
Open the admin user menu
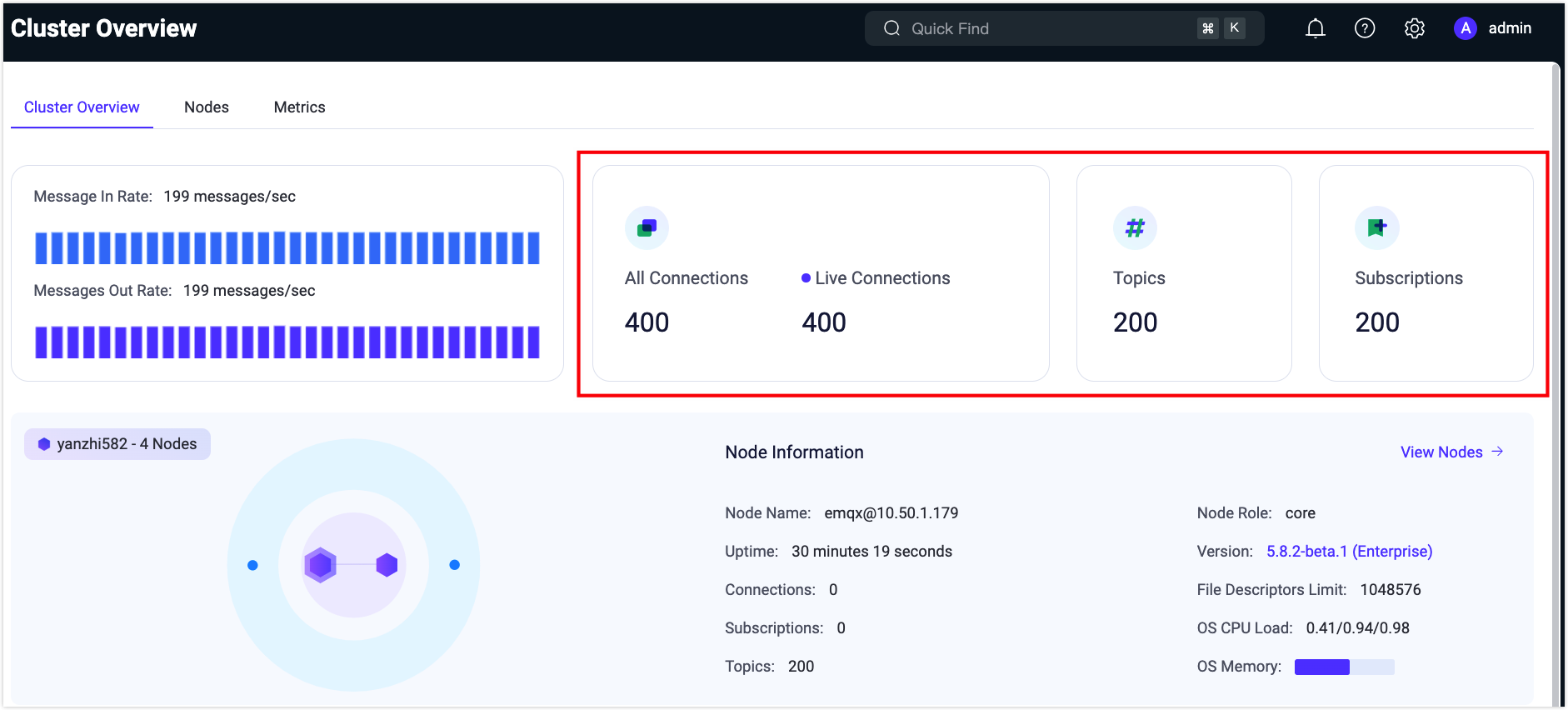pos(1493,28)
